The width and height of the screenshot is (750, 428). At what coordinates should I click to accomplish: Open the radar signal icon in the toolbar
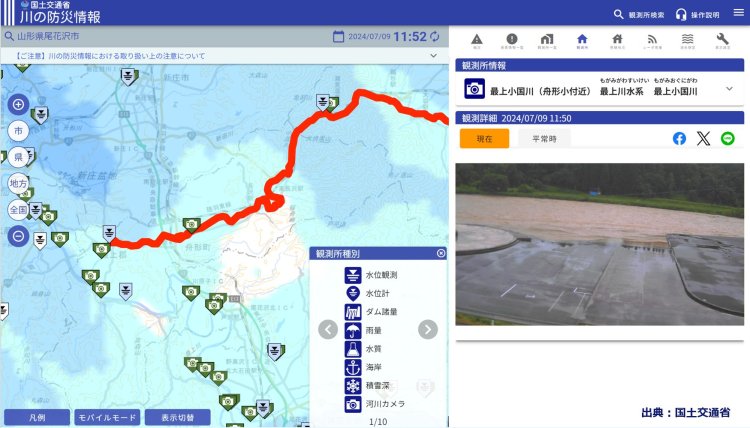tap(652, 41)
